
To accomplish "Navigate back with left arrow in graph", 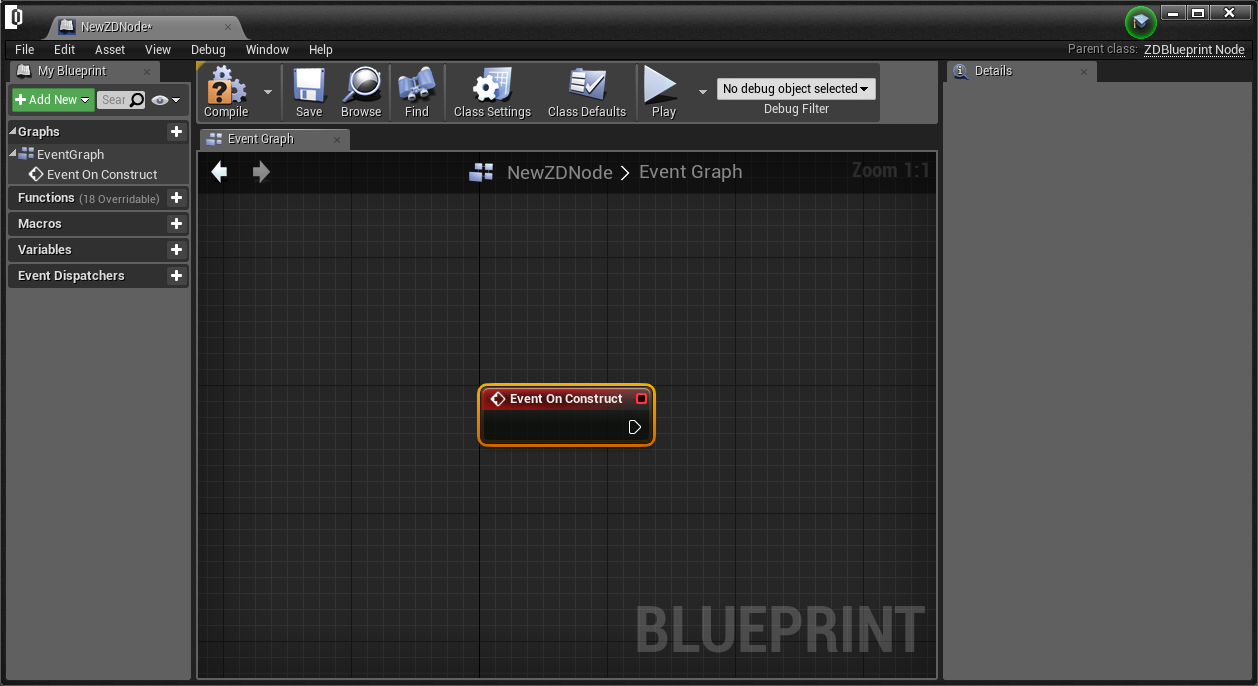I will click(x=219, y=172).
